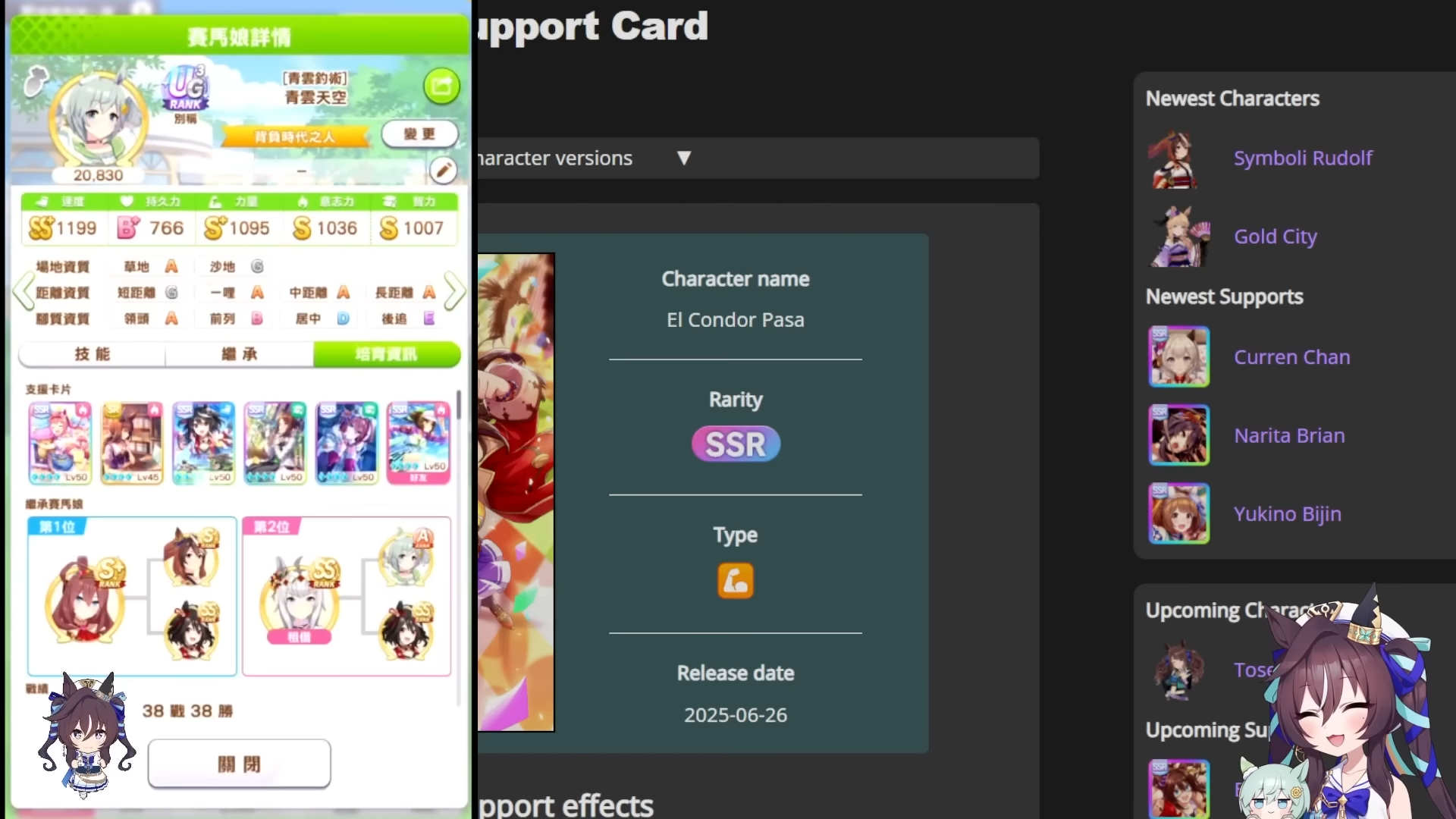Click the pencil edit icon

[x=444, y=170]
